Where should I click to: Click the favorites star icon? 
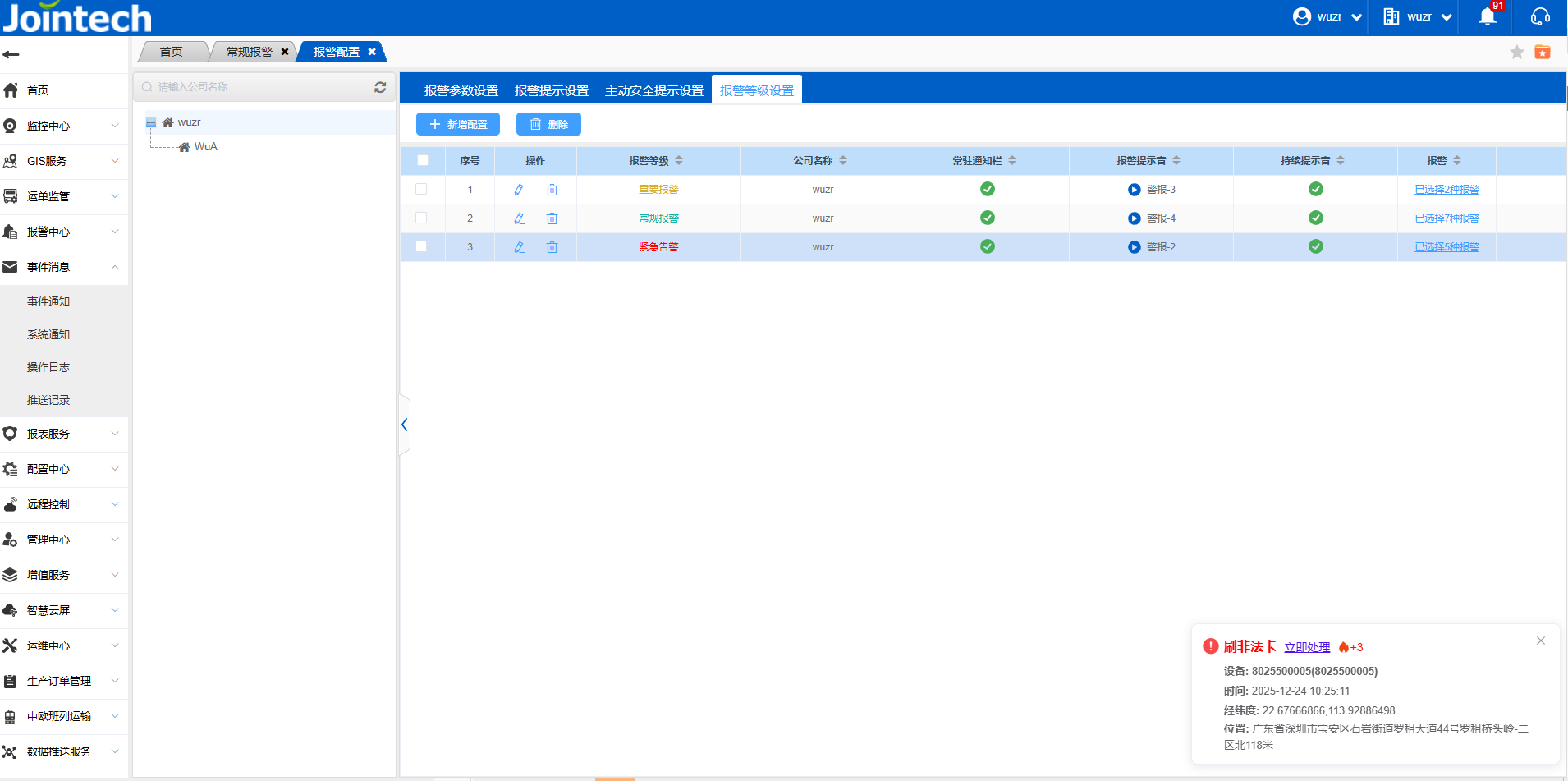(x=1516, y=53)
